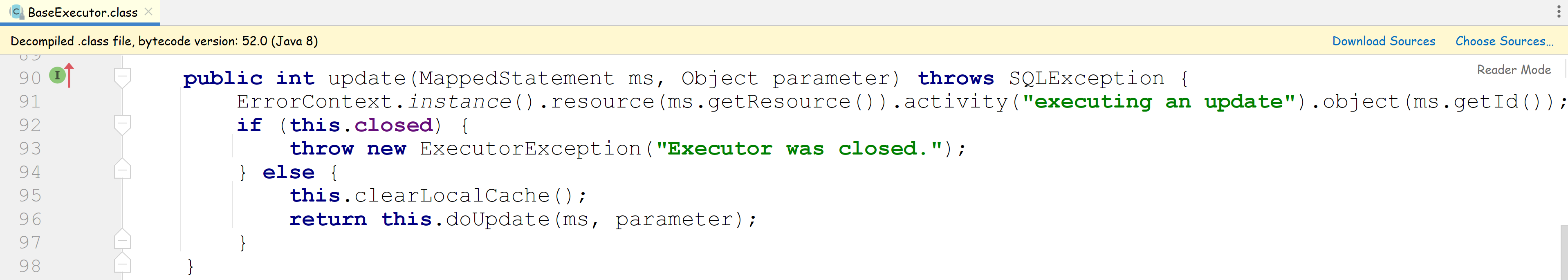Open the Choose Sources dialog link
Image resolution: width=1568 pixels, height=280 pixels.
coord(1504,41)
